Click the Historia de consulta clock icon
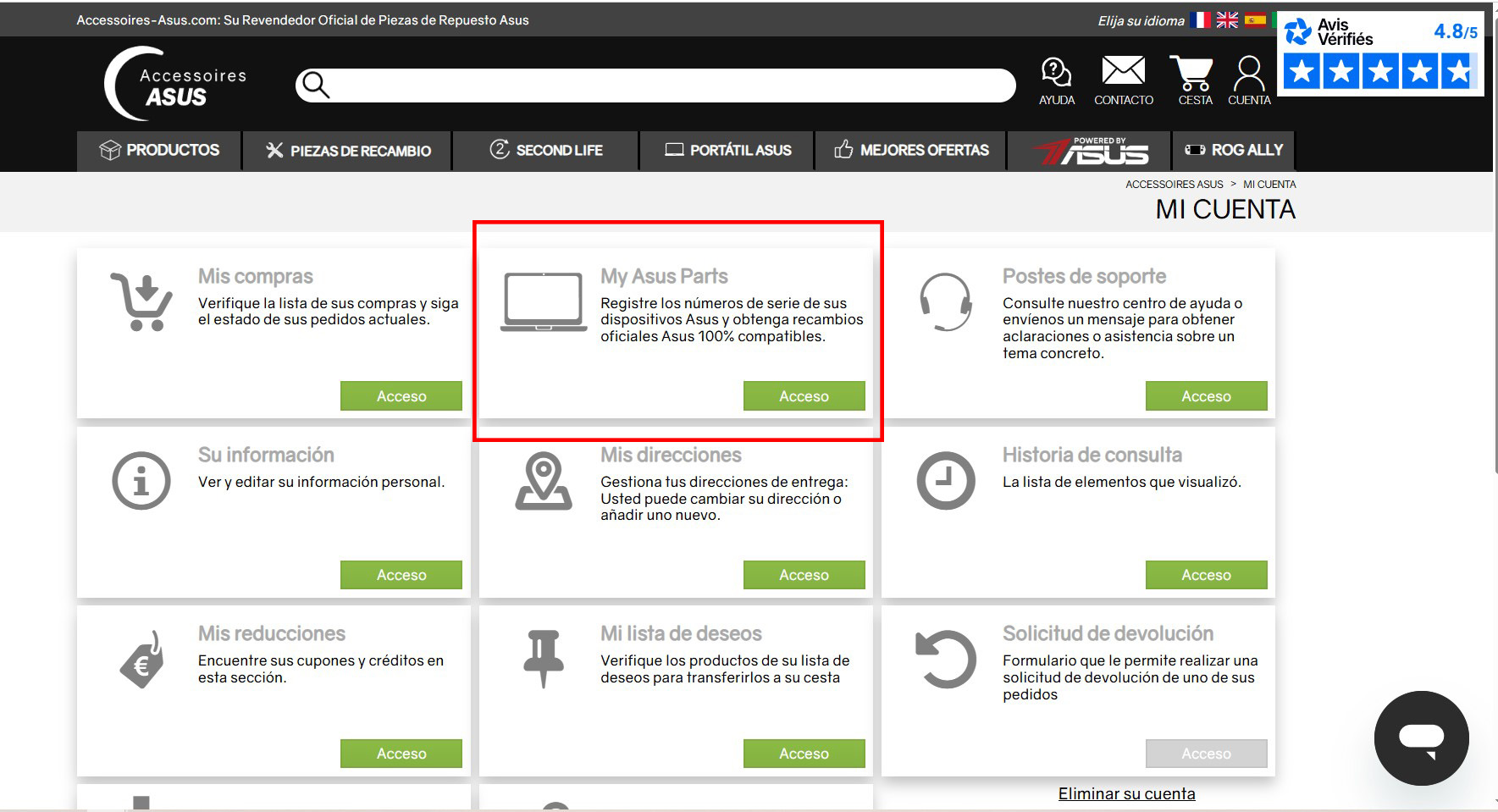The height and width of the screenshot is (812, 1498). [x=946, y=481]
